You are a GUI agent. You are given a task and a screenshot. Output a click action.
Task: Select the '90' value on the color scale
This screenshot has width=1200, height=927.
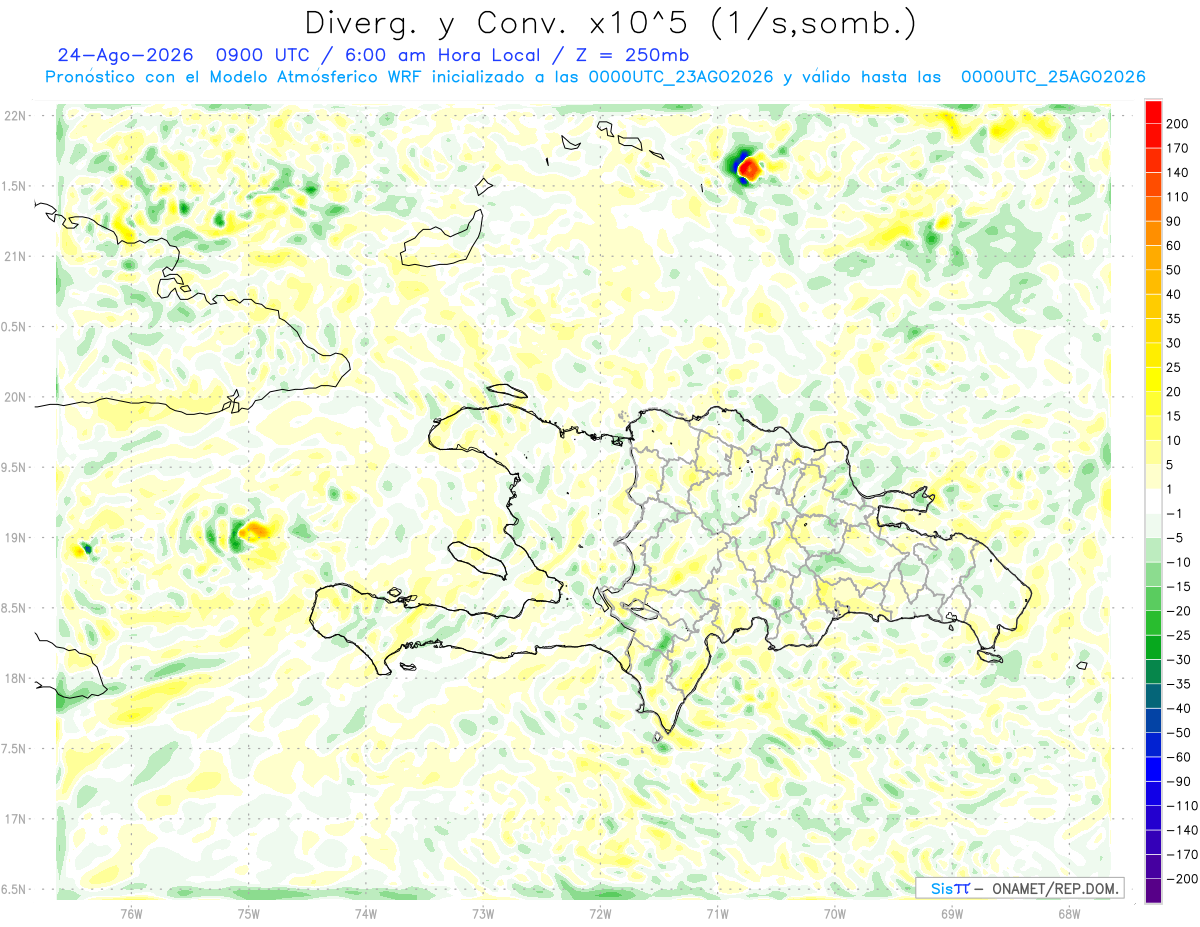pyautogui.click(x=1174, y=222)
